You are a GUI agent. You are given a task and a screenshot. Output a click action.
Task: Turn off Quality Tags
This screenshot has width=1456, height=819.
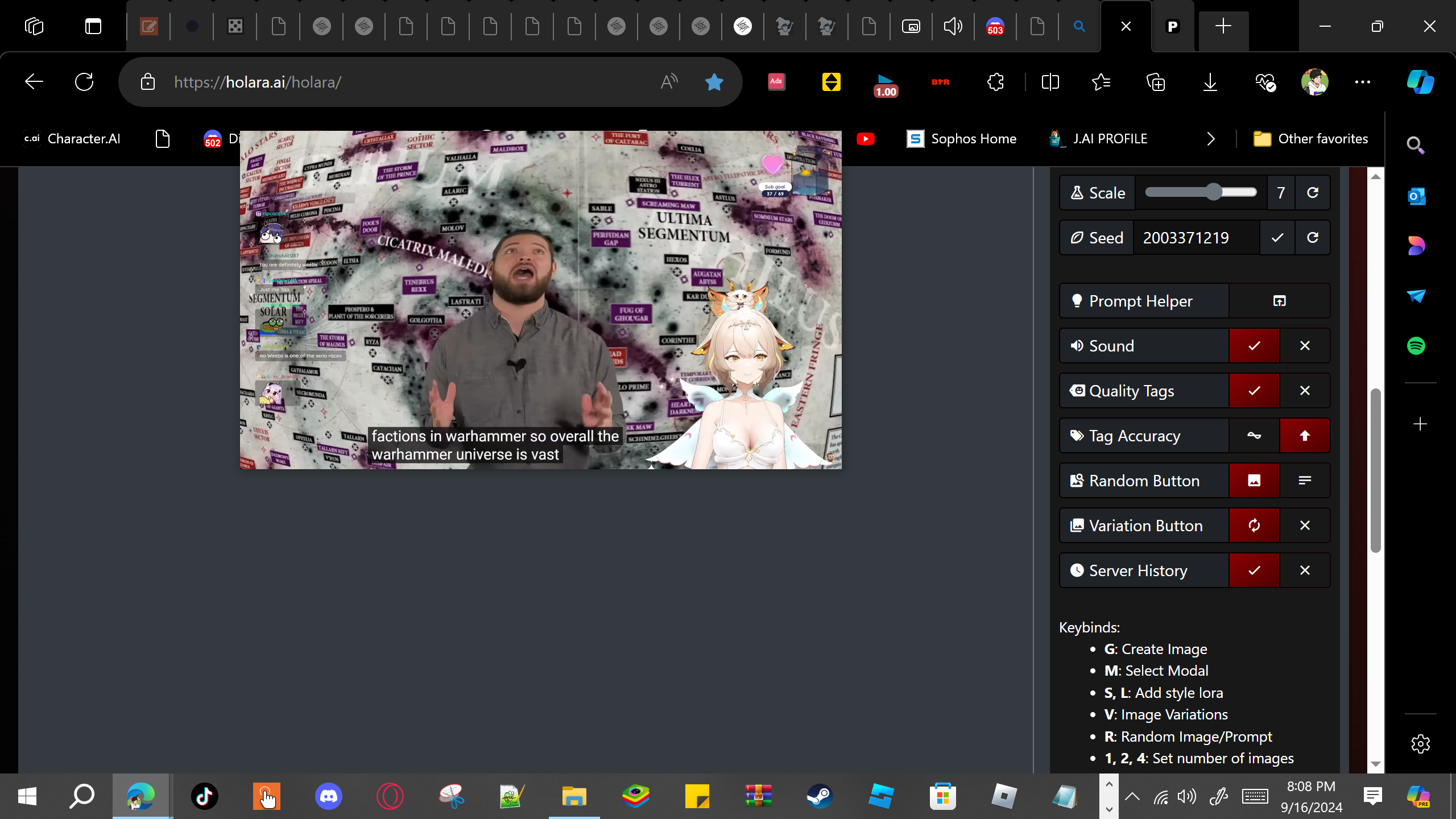1305,391
